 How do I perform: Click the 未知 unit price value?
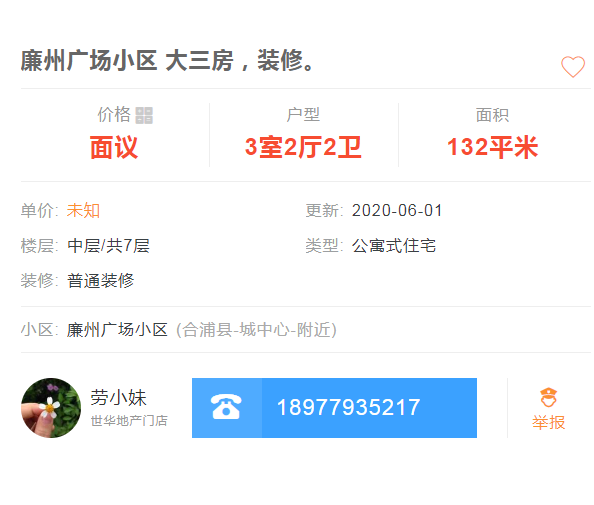tap(83, 211)
